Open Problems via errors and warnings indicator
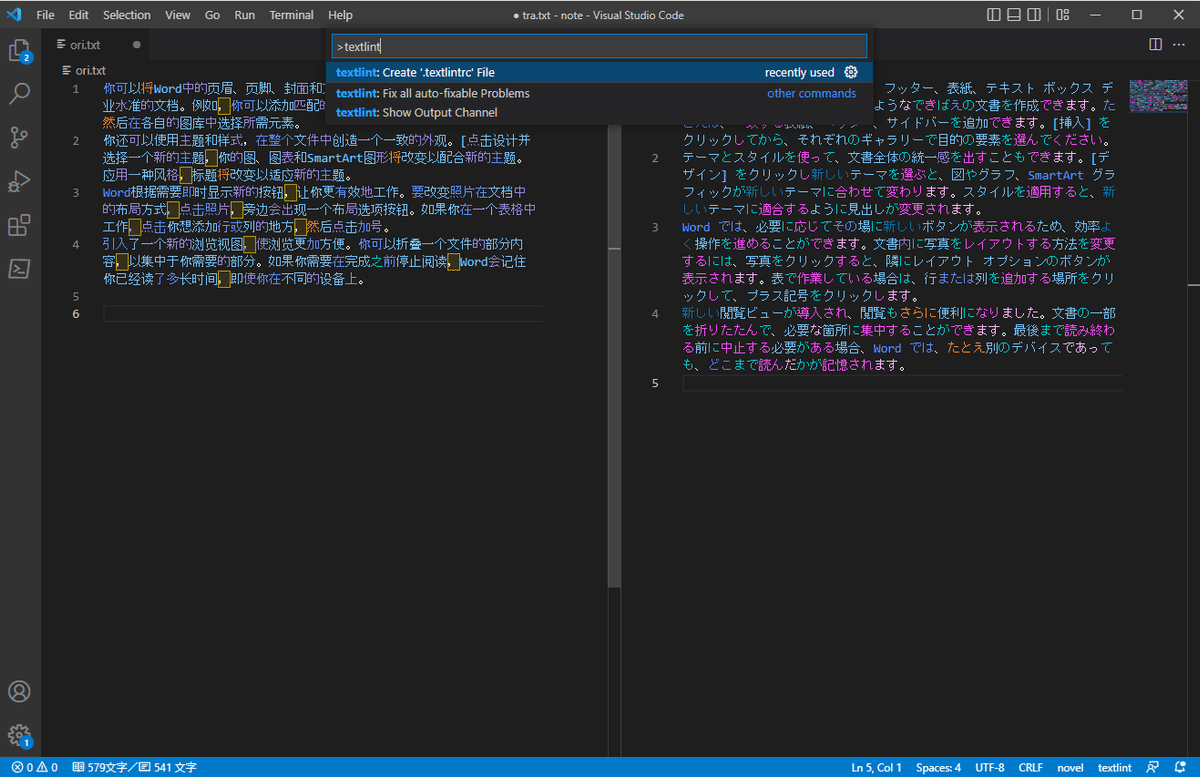 [x=34, y=768]
